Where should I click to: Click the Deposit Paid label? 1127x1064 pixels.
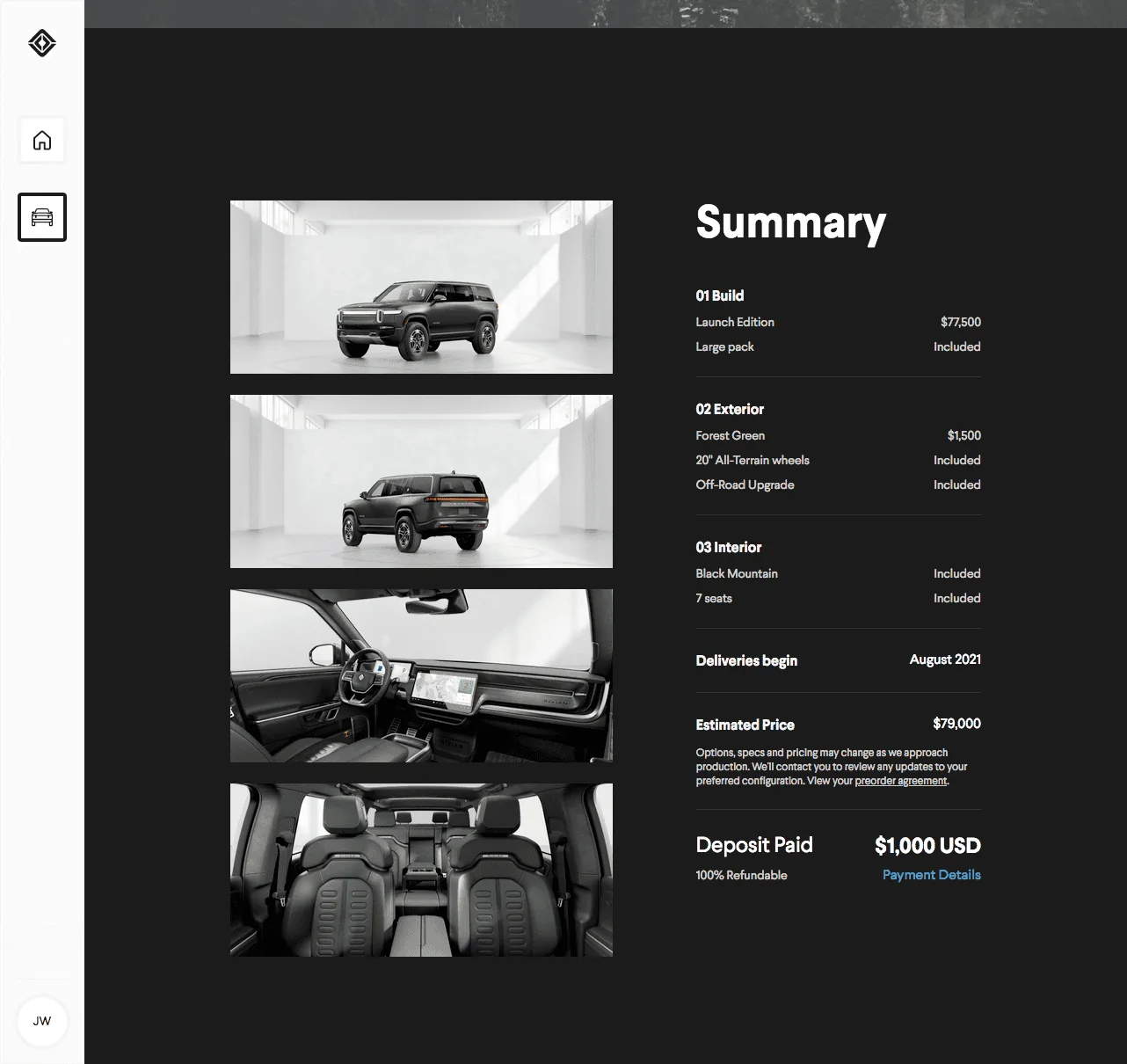pos(754,845)
